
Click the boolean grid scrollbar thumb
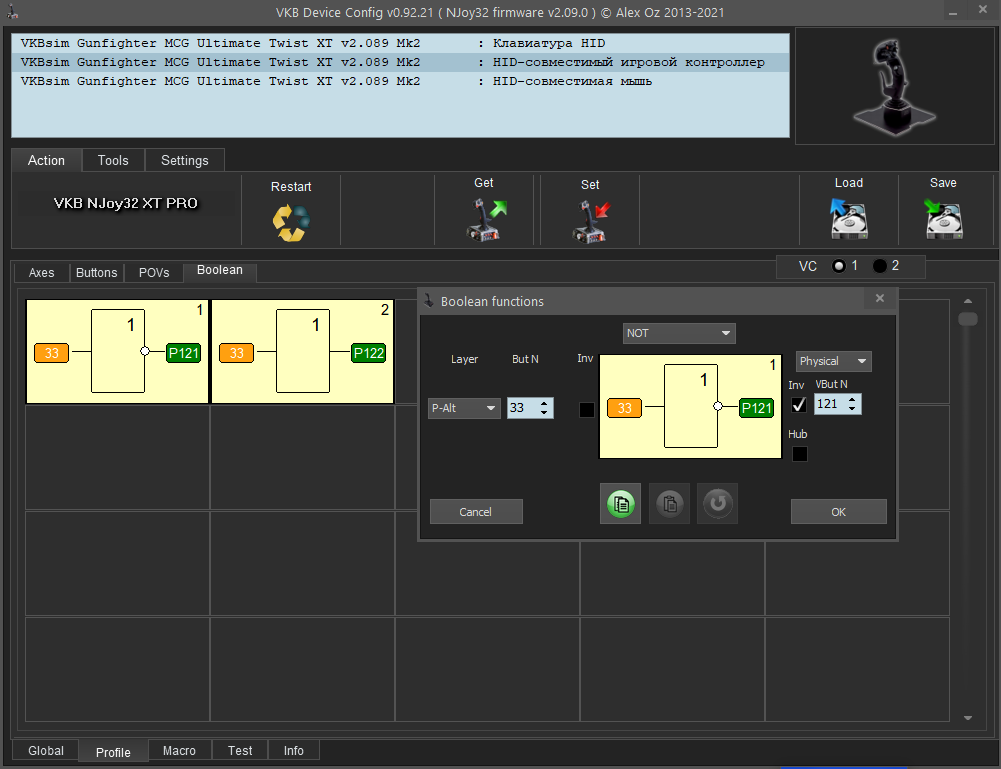pos(968,319)
